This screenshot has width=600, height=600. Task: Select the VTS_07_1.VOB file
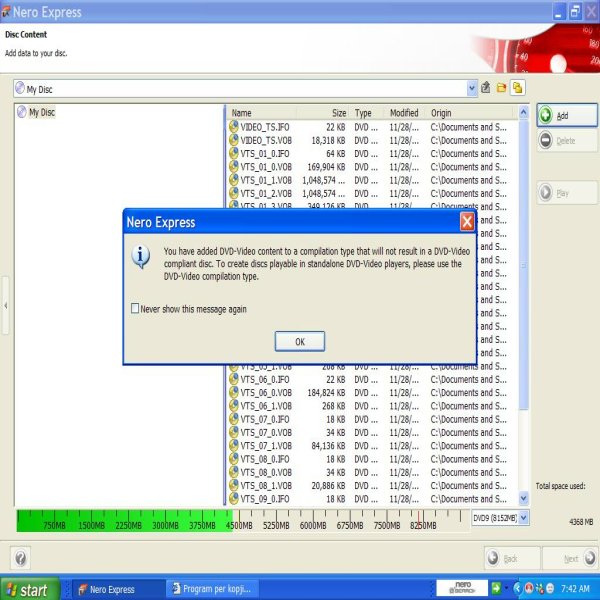click(x=266, y=446)
